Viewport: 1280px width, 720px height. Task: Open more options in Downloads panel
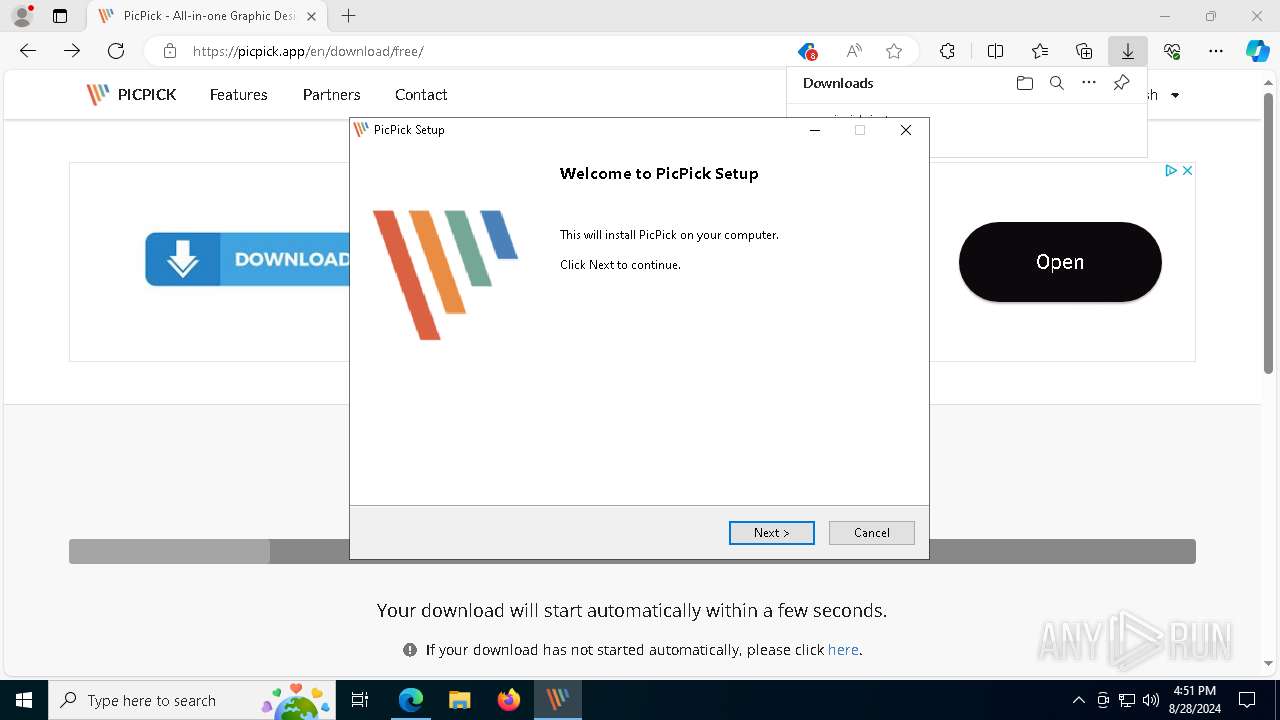1089,83
